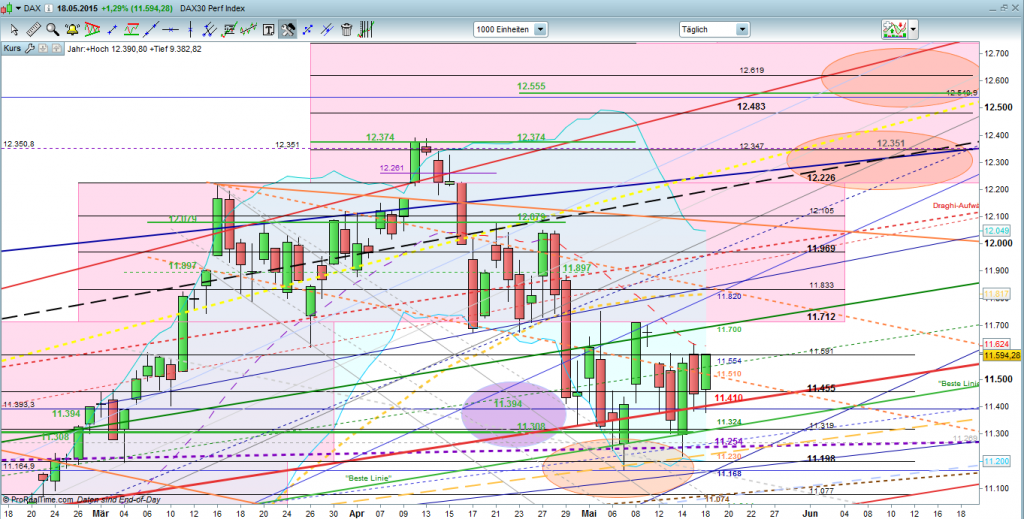
Task: Click the Jahr Hoch Tief info text
Action: (x=134, y=48)
